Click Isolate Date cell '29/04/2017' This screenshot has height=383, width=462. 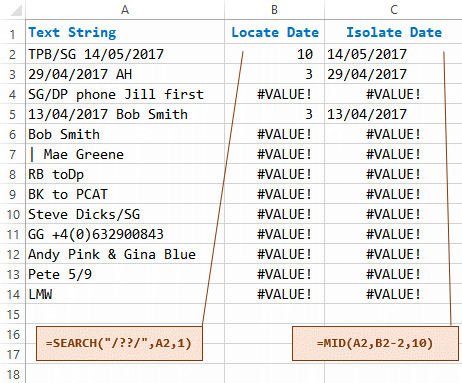coord(393,74)
